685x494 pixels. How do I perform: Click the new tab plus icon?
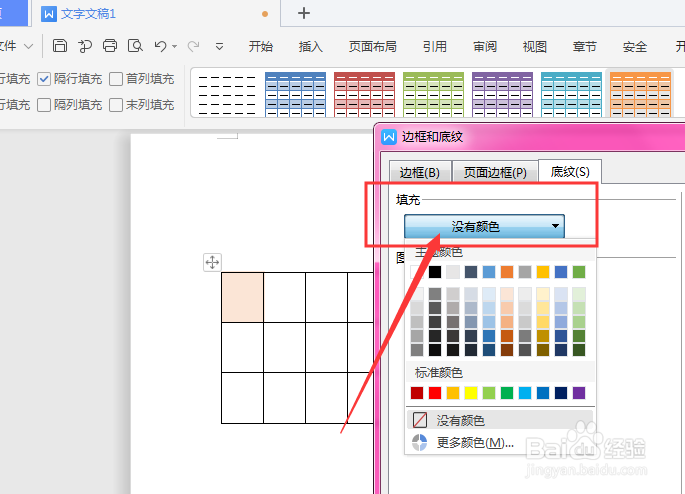304,13
